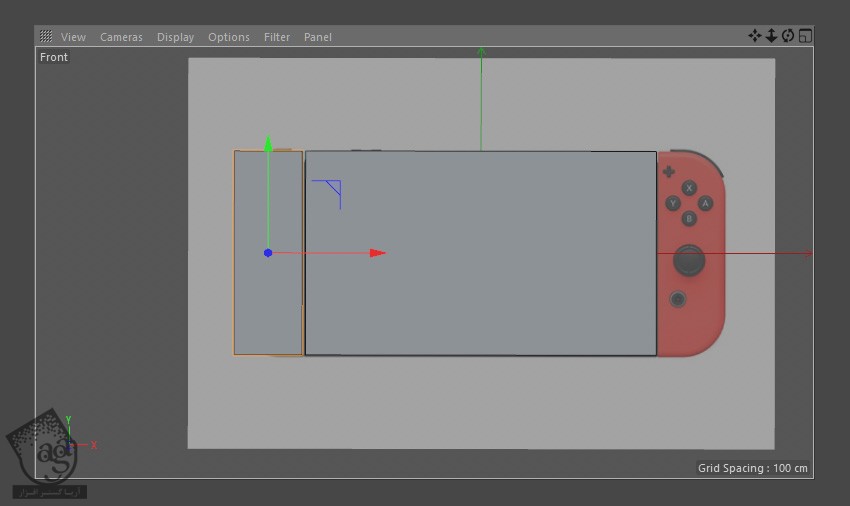The height and width of the screenshot is (506, 850).
Task: Click the move camera pan icon
Action: point(755,36)
